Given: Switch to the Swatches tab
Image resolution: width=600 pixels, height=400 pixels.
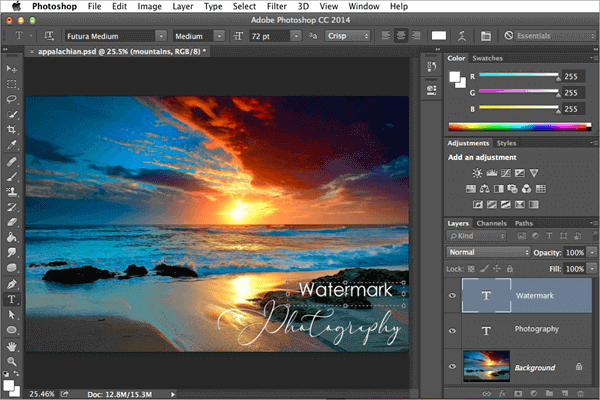Looking at the screenshot, I should click(x=487, y=58).
